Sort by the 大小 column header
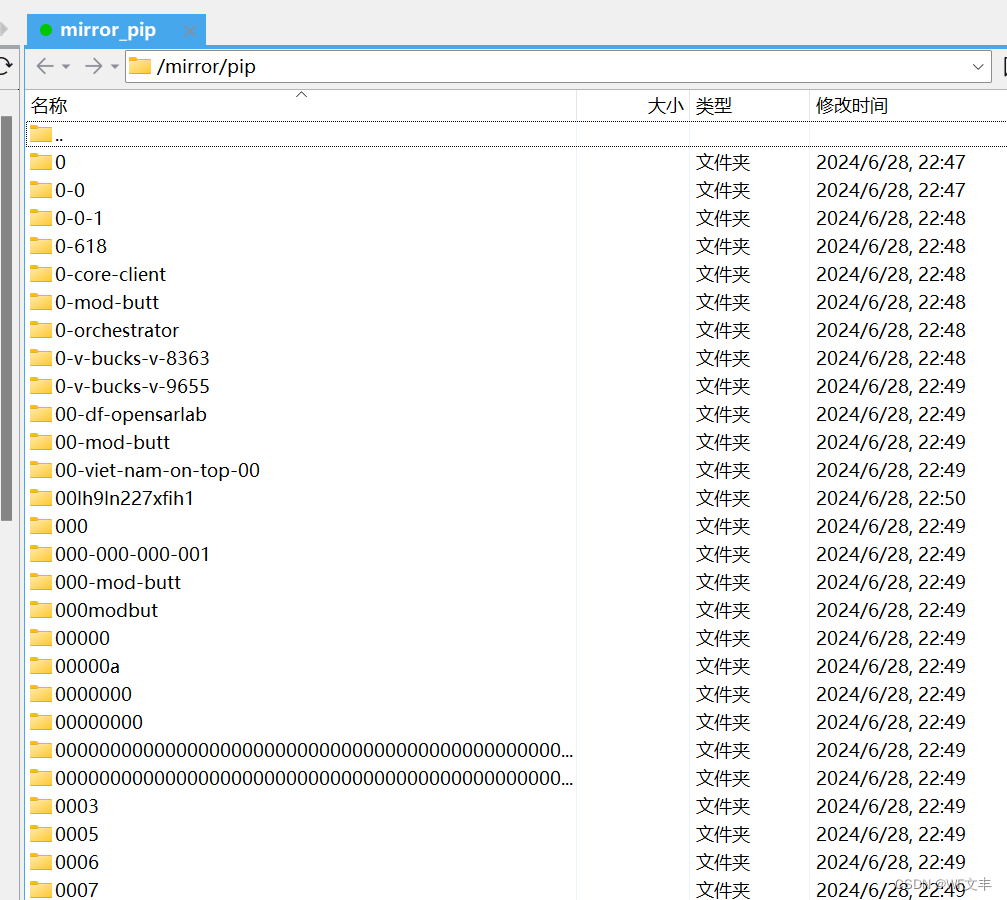Image resolution: width=1007 pixels, height=900 pixels. coord(633,105)
